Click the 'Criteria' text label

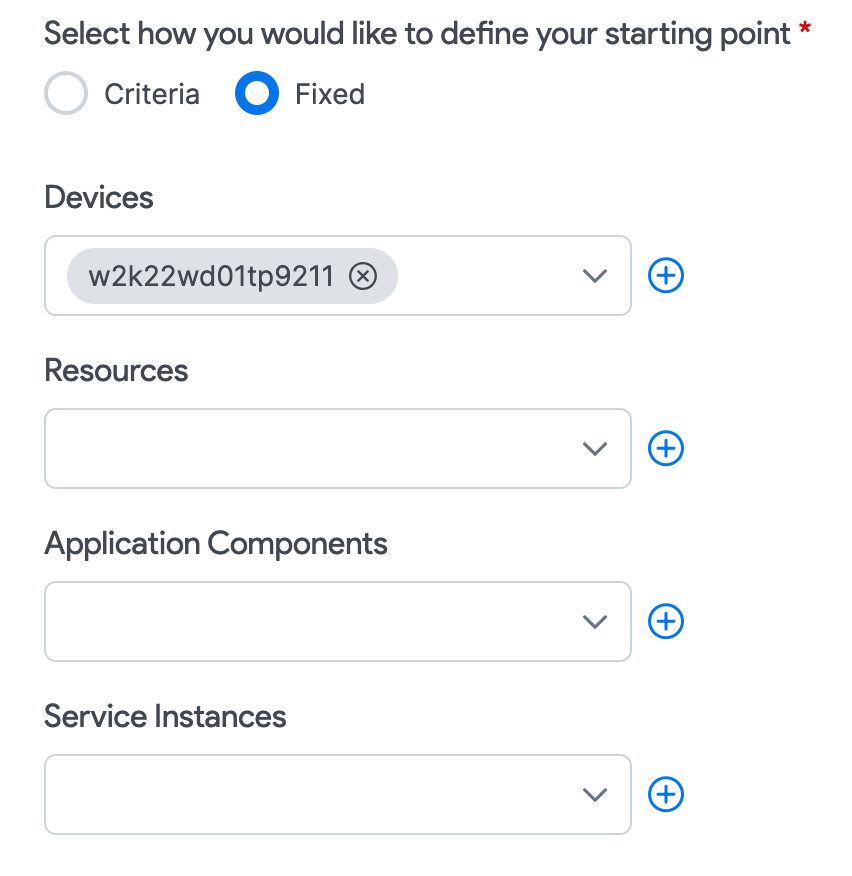[x=152, y=95]
